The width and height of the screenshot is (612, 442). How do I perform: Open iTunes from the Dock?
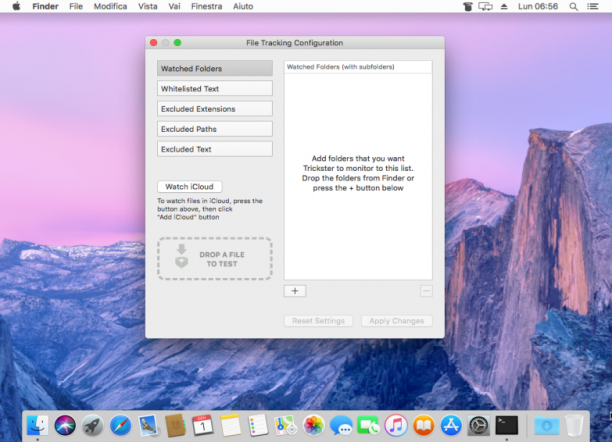pyautogui.click(x=396, y=425)
